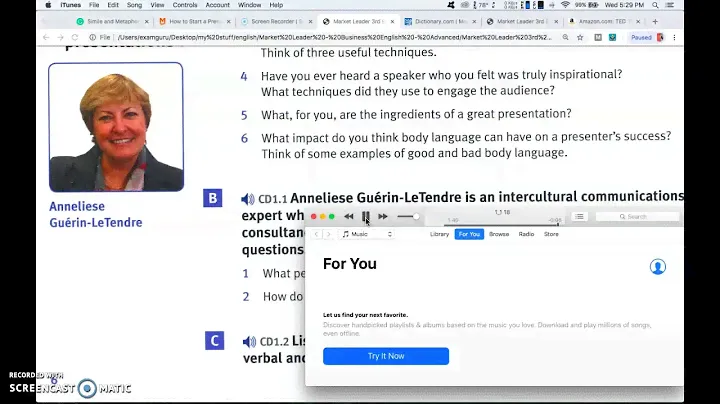Click the Try It Now button
The width and height of the screenshot is (720, 404).
(x=385, y=356)
